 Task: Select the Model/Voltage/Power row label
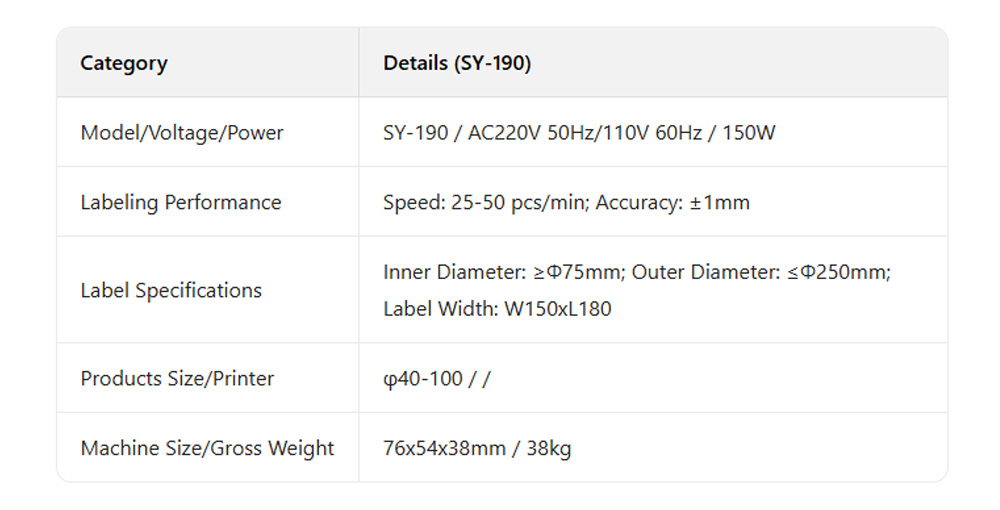tap(182, 132)
